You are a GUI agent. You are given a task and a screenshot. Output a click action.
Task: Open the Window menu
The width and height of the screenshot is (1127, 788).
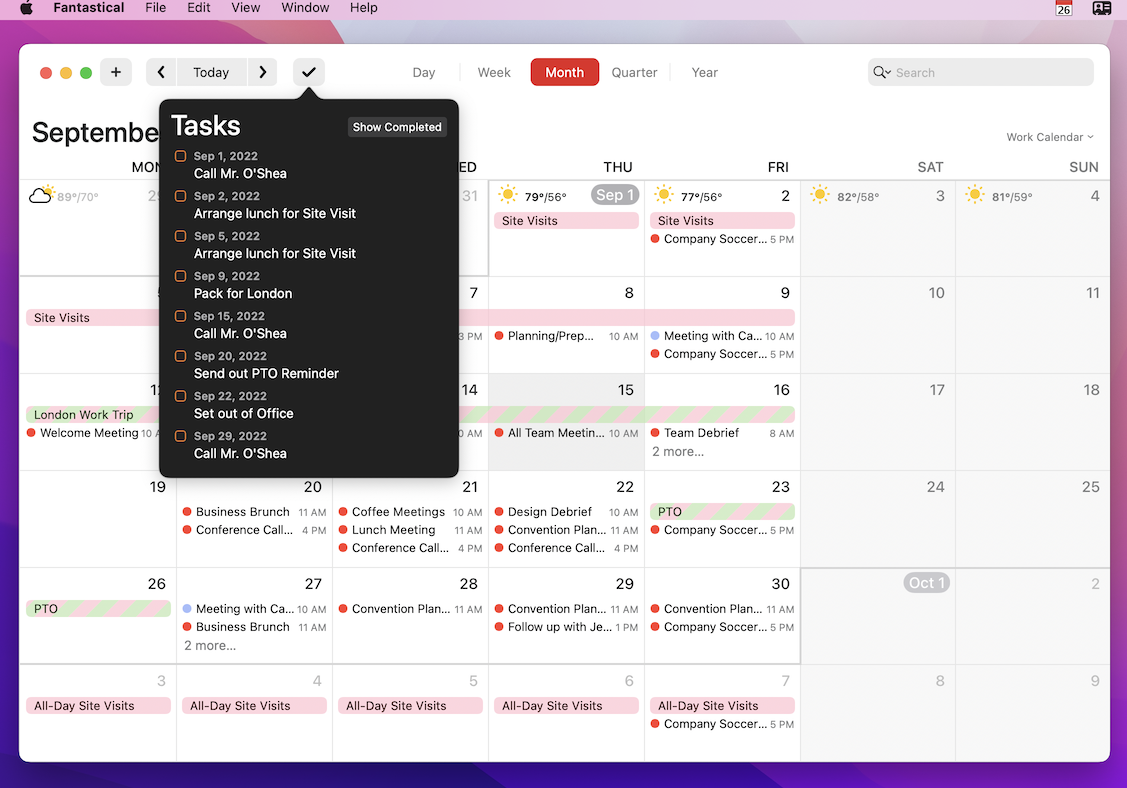click(x=305, y=8)
